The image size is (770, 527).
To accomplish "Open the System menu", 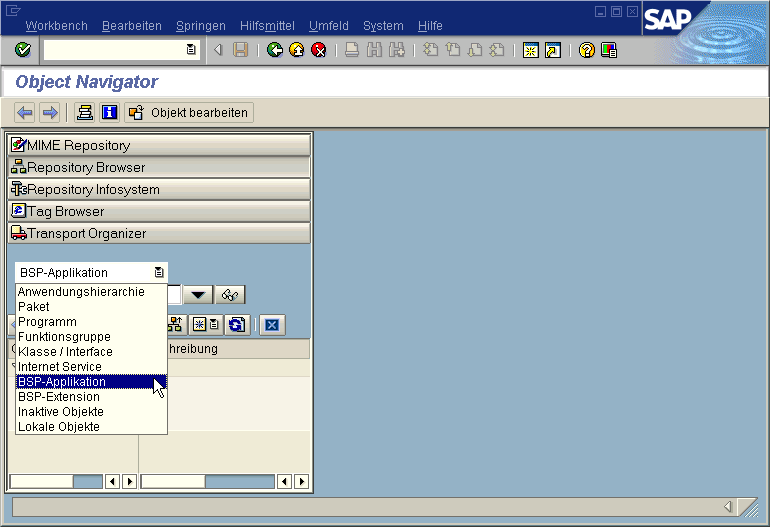I will [x=383, y=26].
